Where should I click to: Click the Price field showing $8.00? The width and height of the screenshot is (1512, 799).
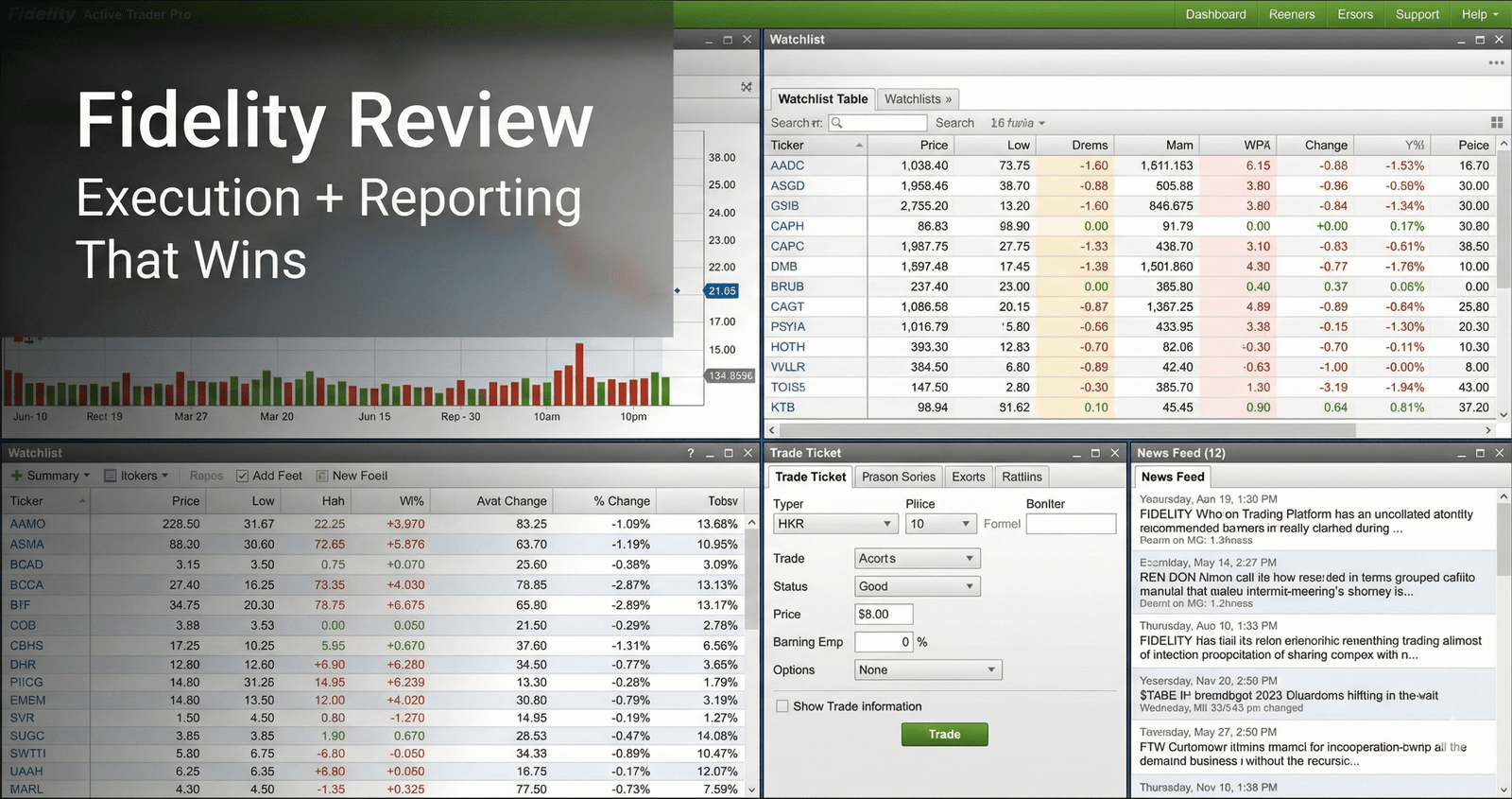(884, 614)
